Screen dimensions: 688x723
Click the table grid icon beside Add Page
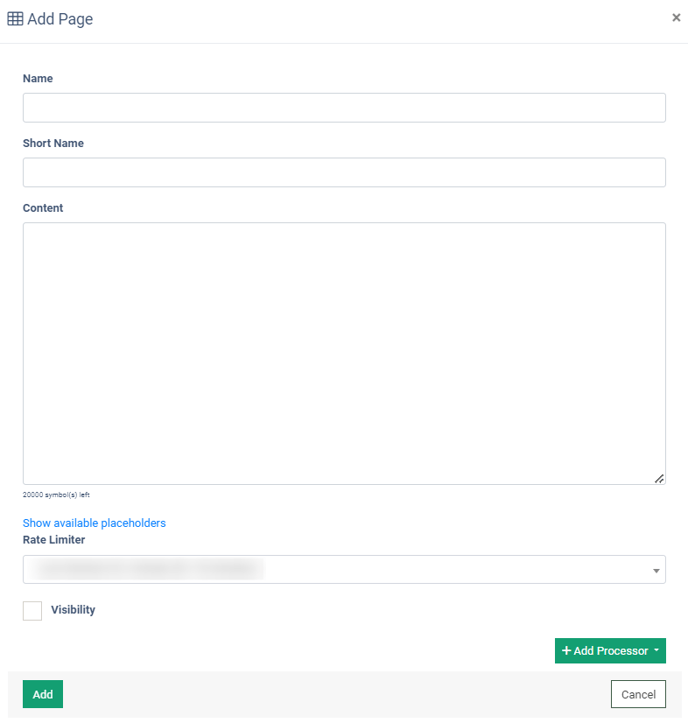[x=15, y=19]
